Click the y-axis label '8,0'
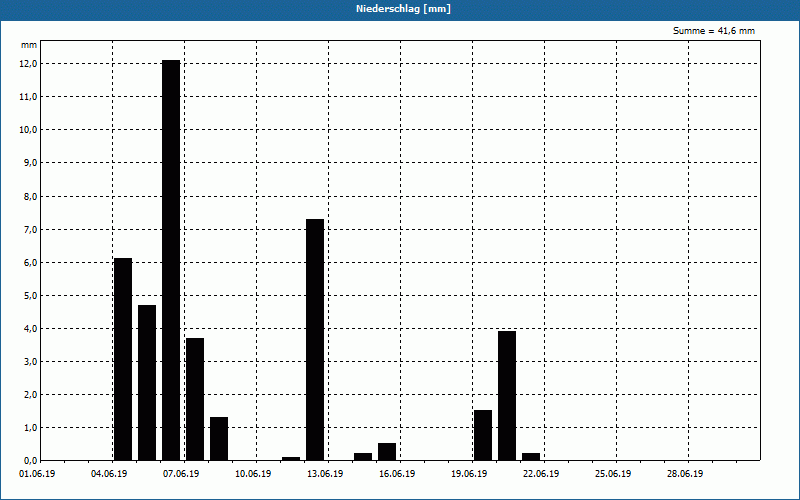 (30, 196)
